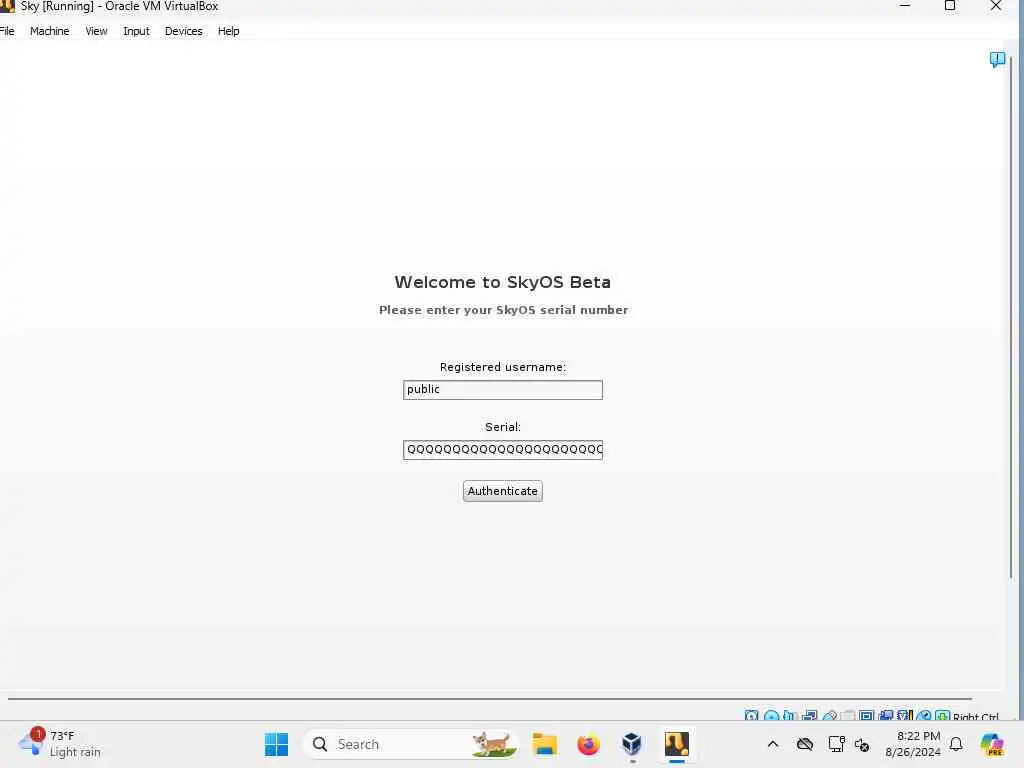Maximize the VirtualBox window
1024x768 pixels.
(950, 6)
